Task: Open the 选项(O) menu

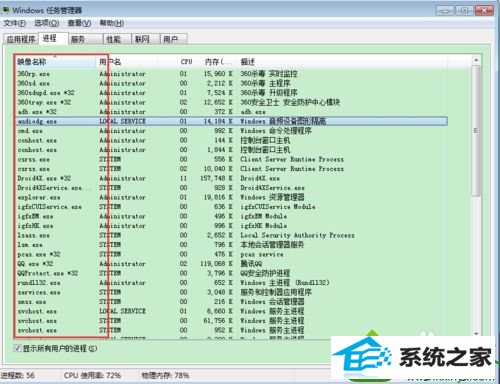Action: point(47,23)
